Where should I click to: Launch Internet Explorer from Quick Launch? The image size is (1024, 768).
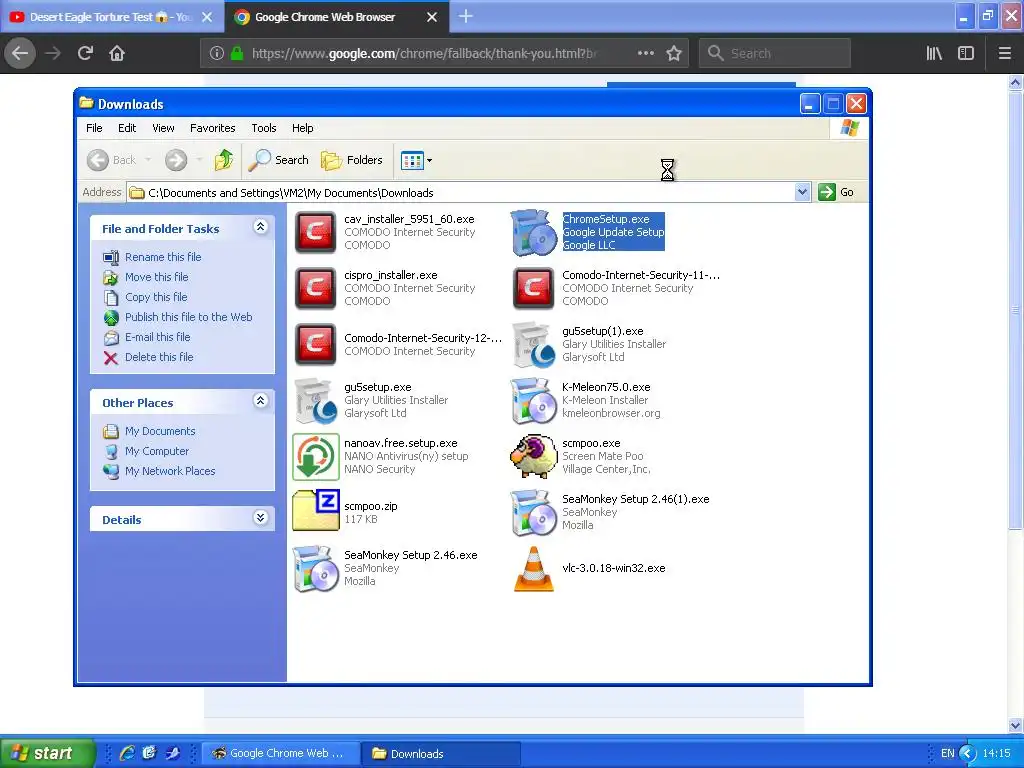[x=127, y=753]
